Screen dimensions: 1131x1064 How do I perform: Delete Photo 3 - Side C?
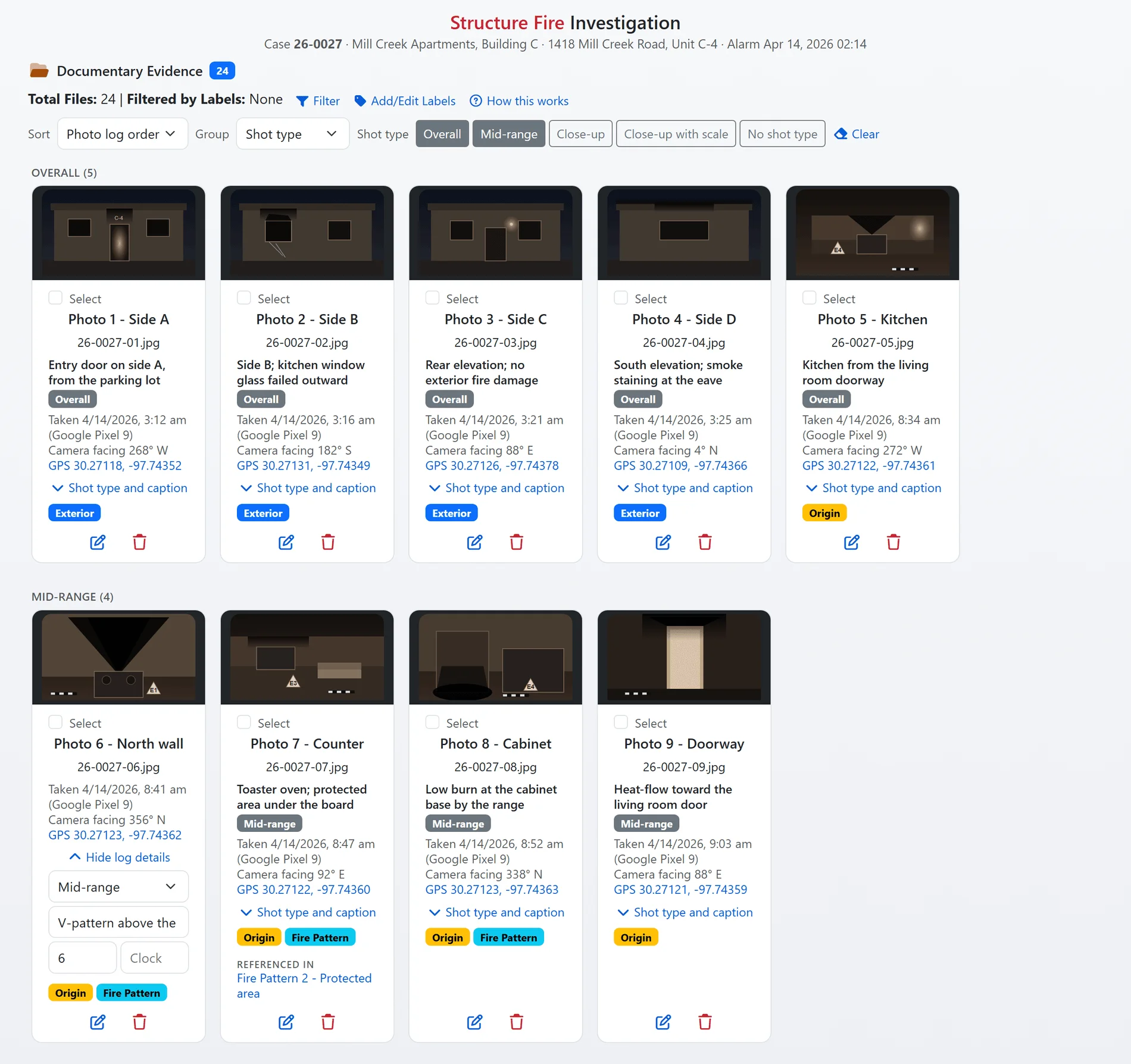click(x=517, y=542)
